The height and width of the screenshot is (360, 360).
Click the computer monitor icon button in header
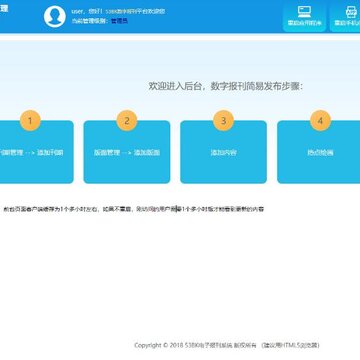(304, 16)
